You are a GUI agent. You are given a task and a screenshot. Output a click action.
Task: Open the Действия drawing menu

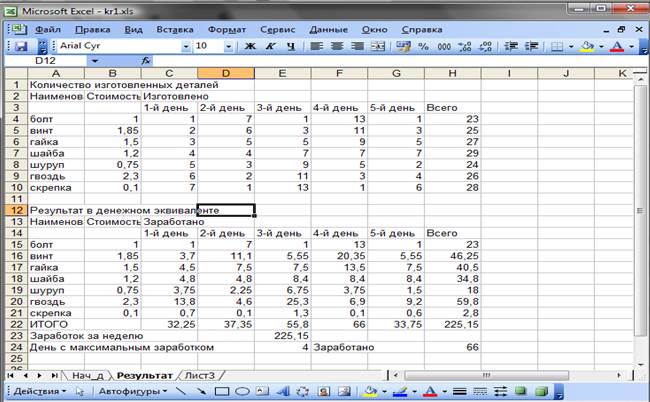40,391
